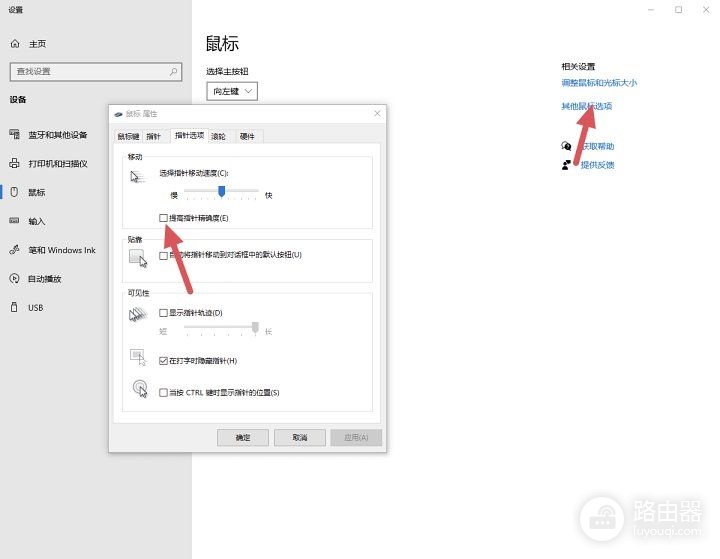Enable show pointer location on CTRL
The image size is (720, 559).
click(163, 392)
